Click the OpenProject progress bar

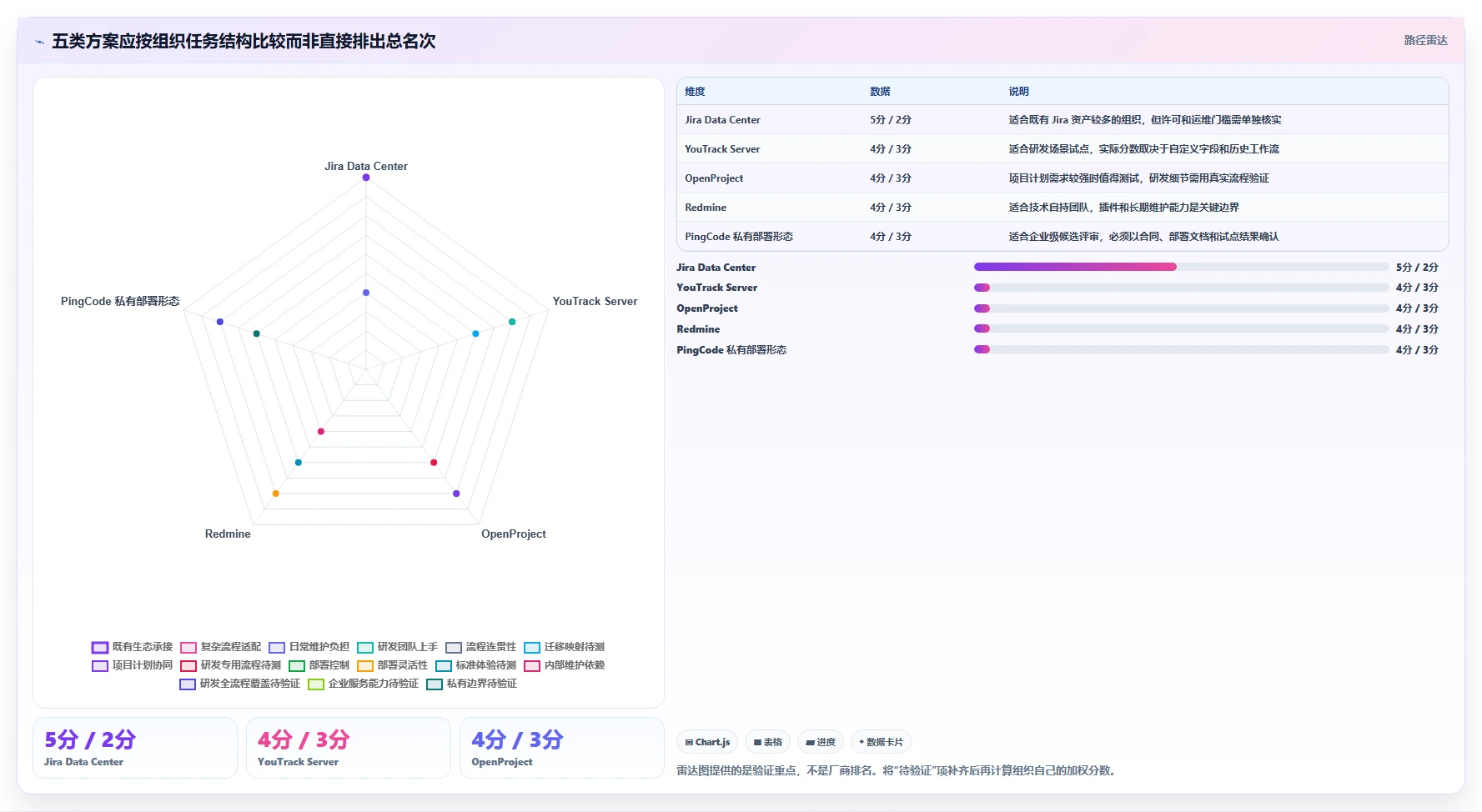pyautogui.click(x=1181, y=308)
